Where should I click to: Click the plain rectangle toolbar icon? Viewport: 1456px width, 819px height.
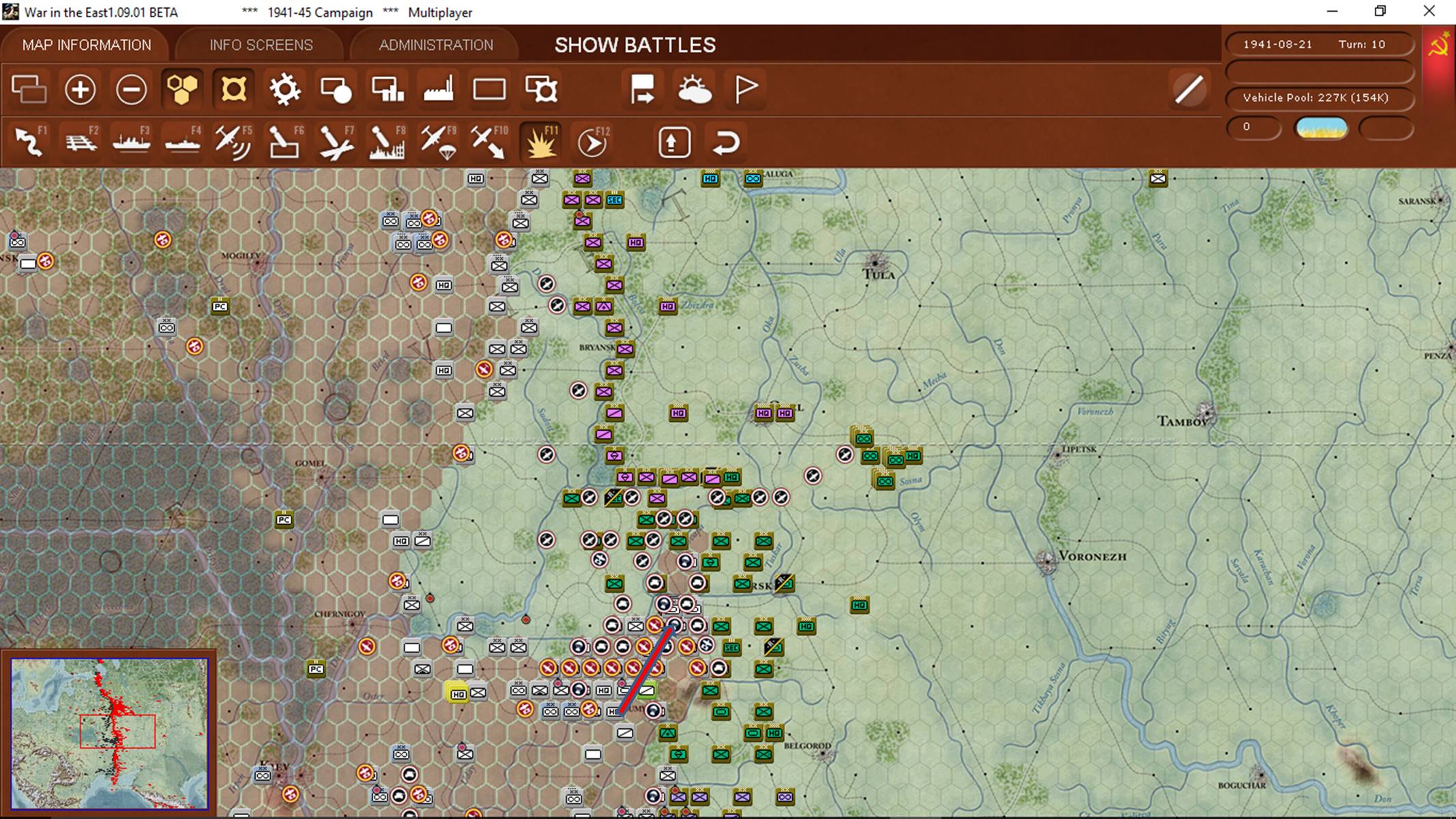489,89
